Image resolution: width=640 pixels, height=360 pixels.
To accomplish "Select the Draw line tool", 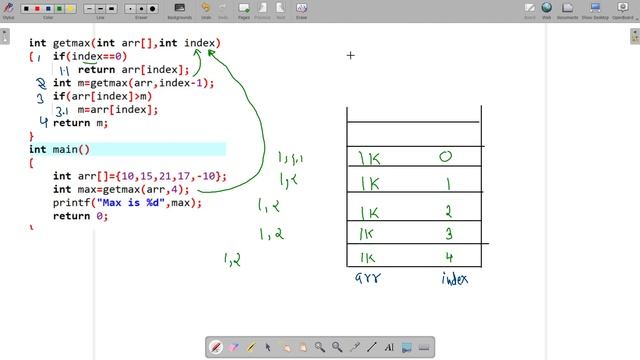I will click(x=372, y=347).
